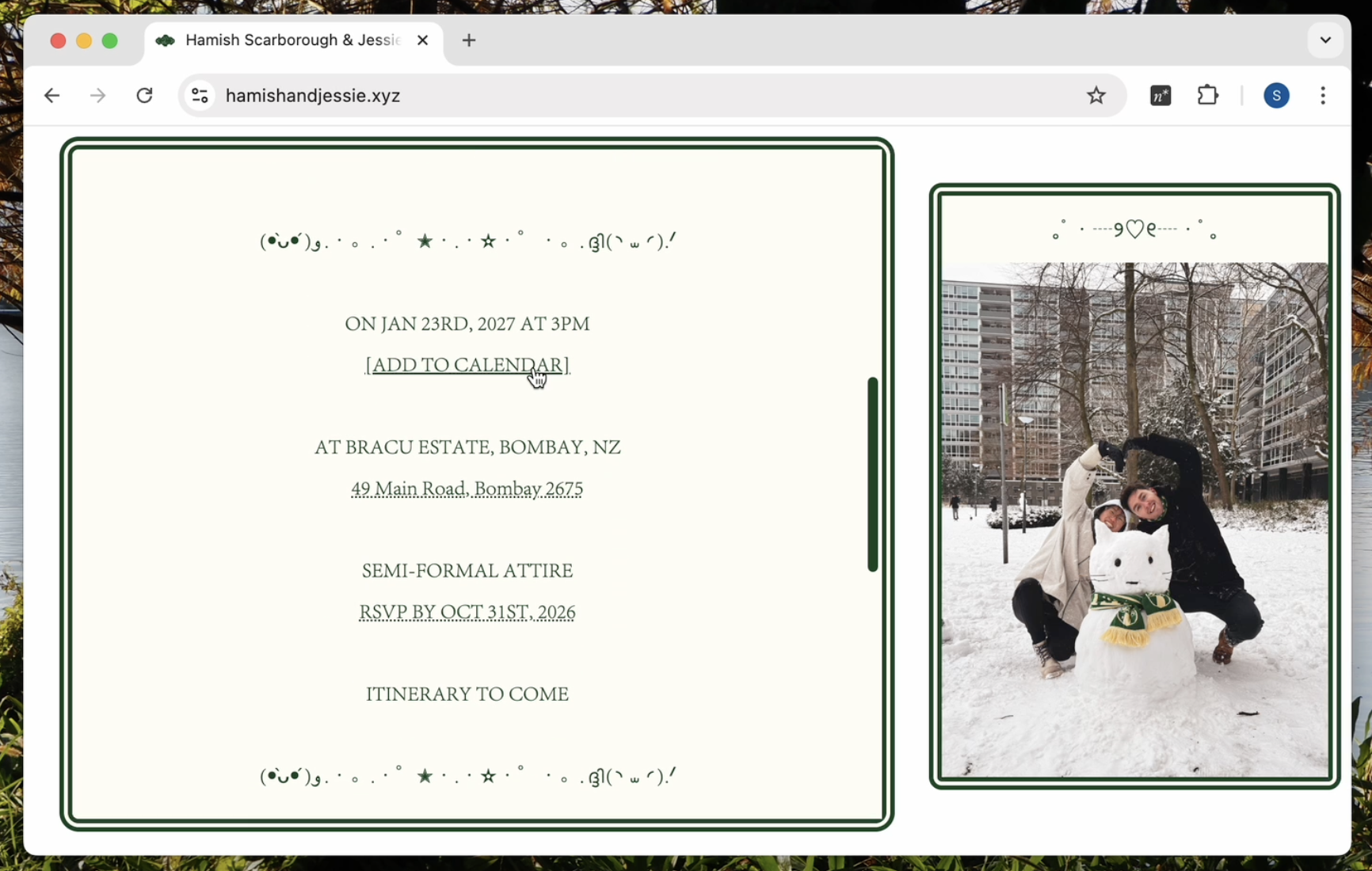Image resolution: width=1372 pixels, height=871 pixels.
Task: Go back to the previous page
Action: [52, 96]
